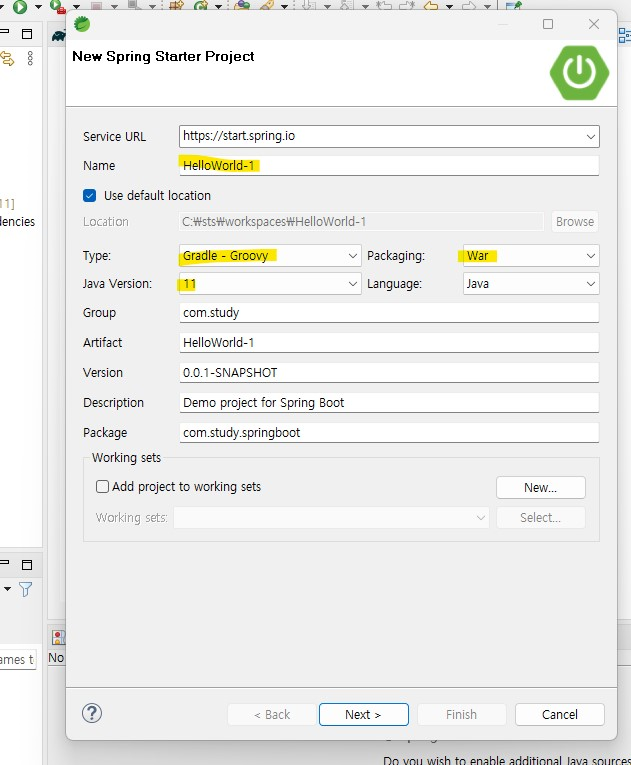631x765 pixels.
Task: Uncheck Use default location checkbox
Action: (x=89, y=196)
